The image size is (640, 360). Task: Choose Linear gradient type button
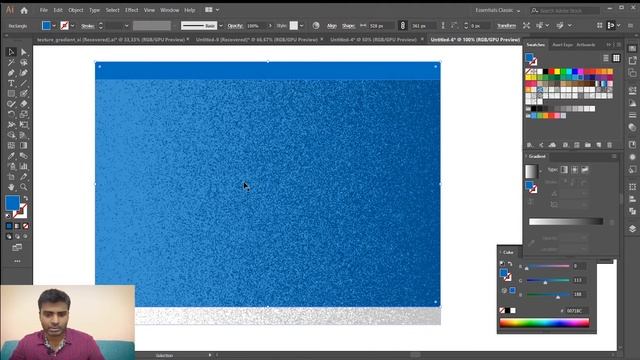point(564,169)
